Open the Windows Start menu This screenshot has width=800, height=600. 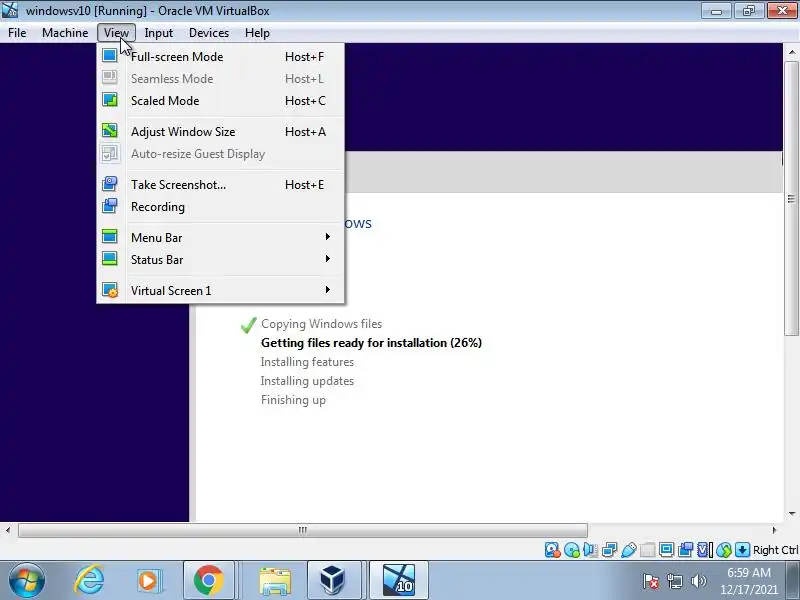tap(27, 580)
